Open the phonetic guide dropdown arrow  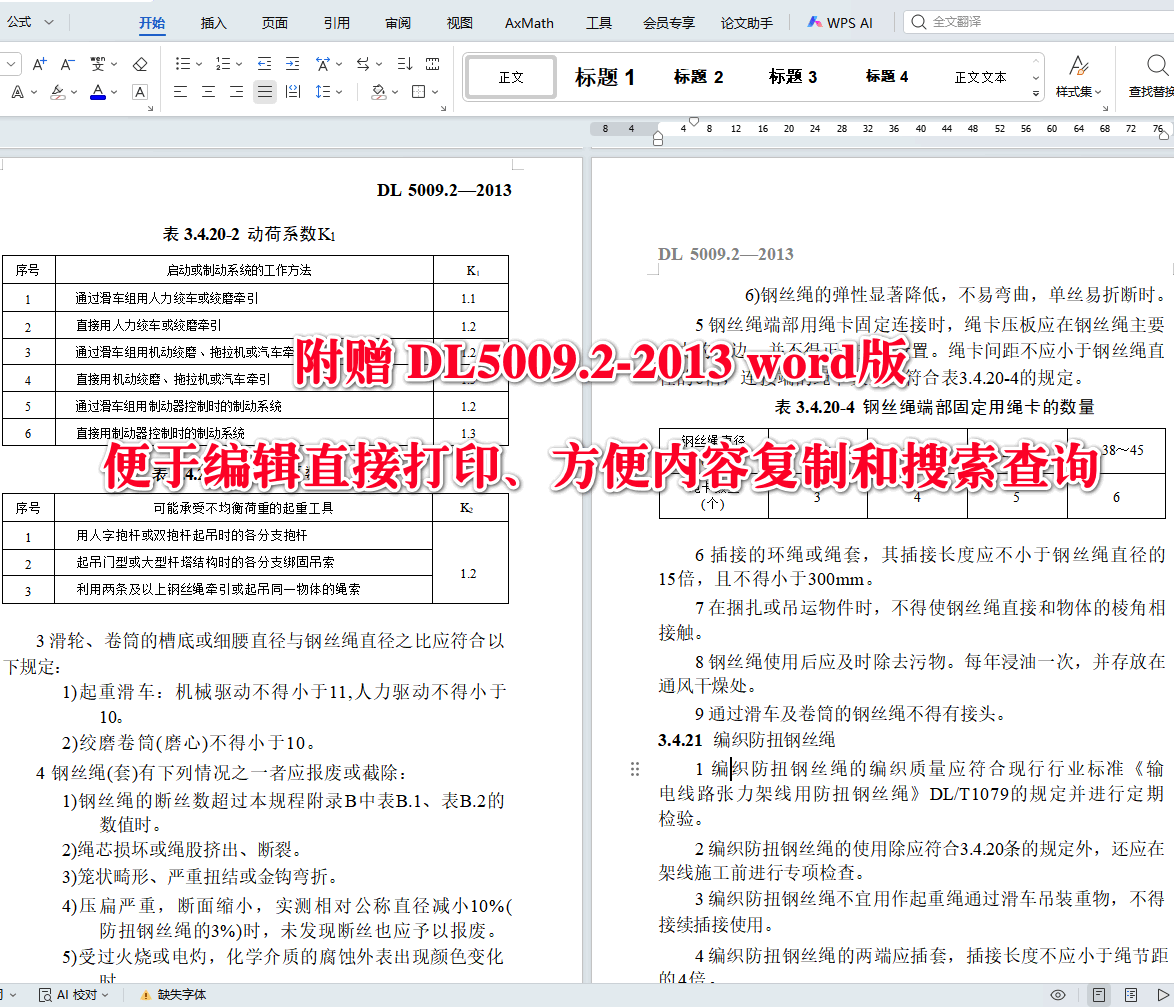(x=115, y=65)
